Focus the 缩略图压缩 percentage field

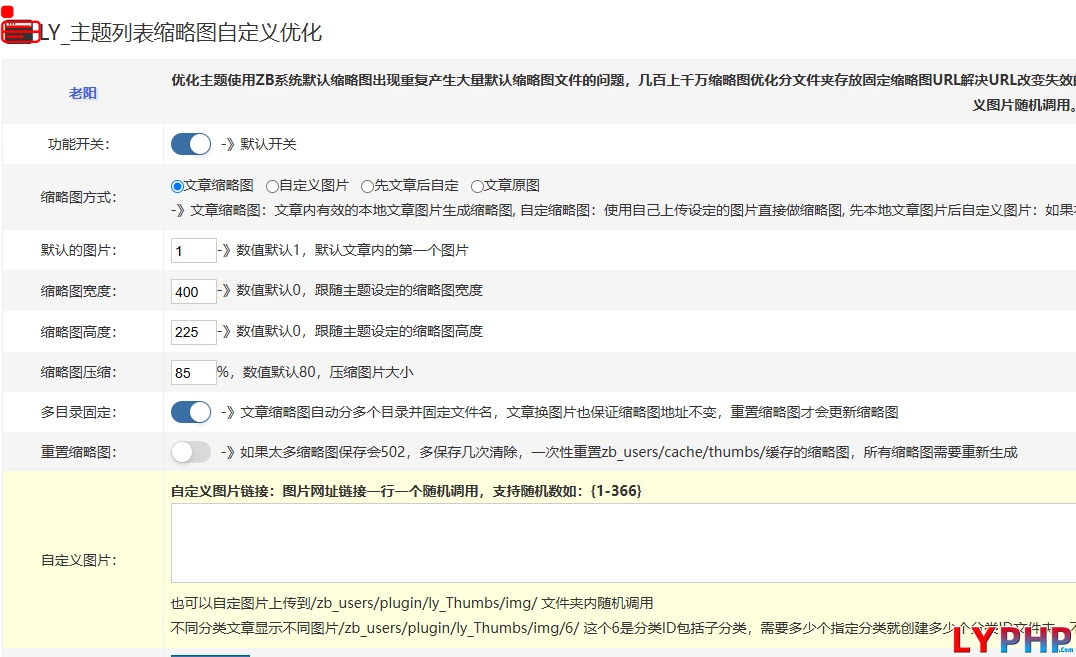tap(194, 373)
